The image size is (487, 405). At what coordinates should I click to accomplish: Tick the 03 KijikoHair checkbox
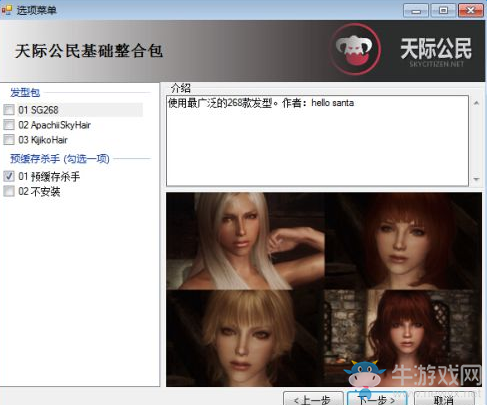[9, 139]
